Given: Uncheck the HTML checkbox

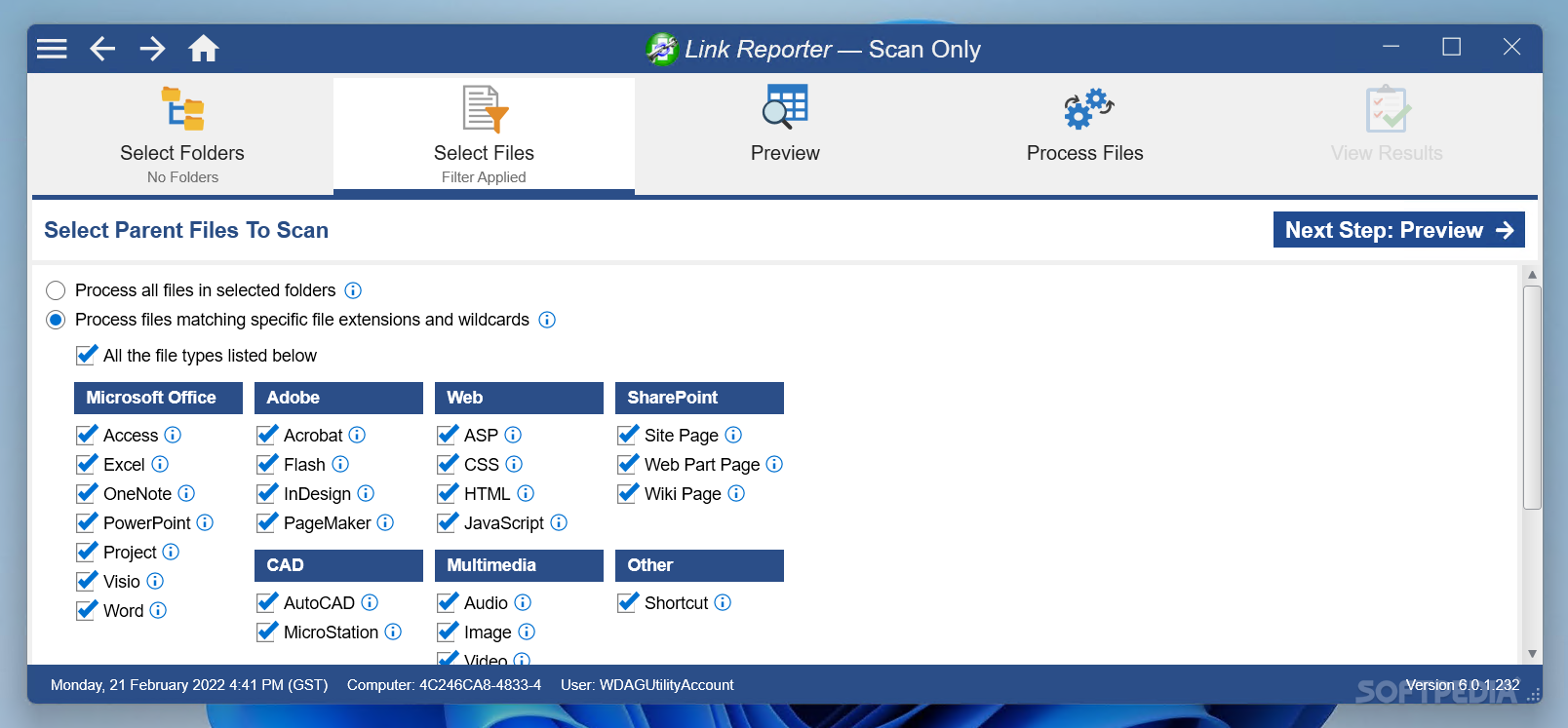Looking at the screenshot, I should pos(448,493).
